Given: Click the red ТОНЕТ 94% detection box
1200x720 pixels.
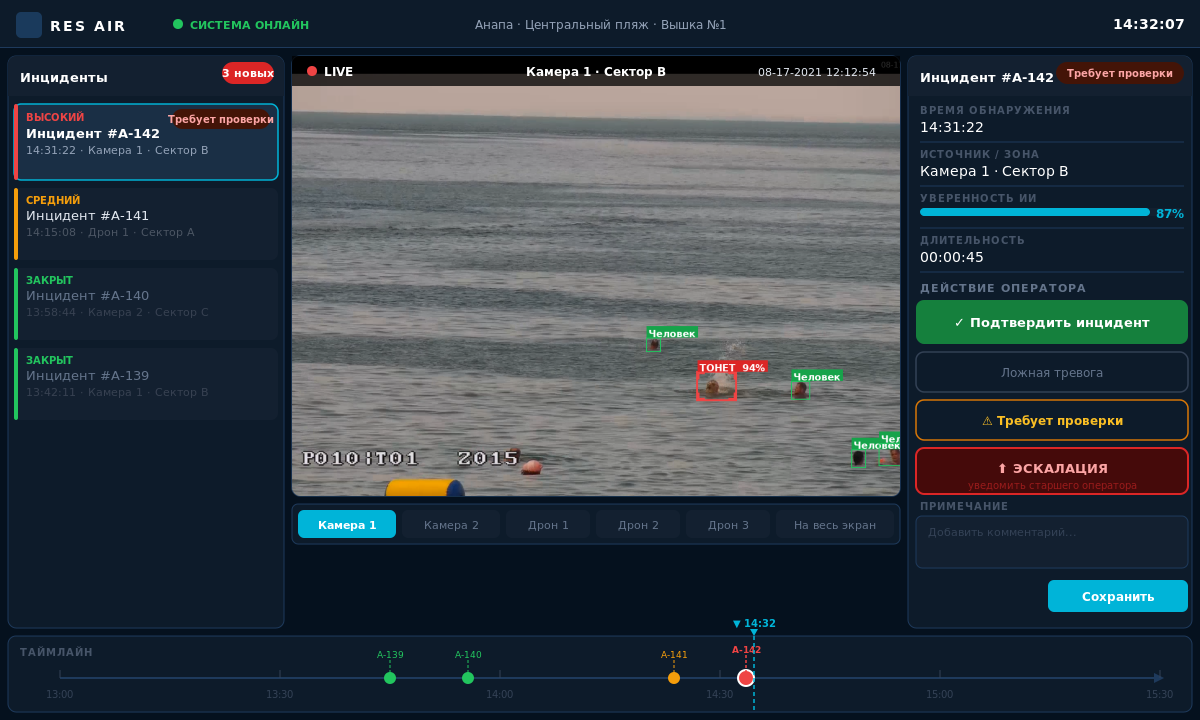Looking at the screenshot, I should (x=716, y=385).
